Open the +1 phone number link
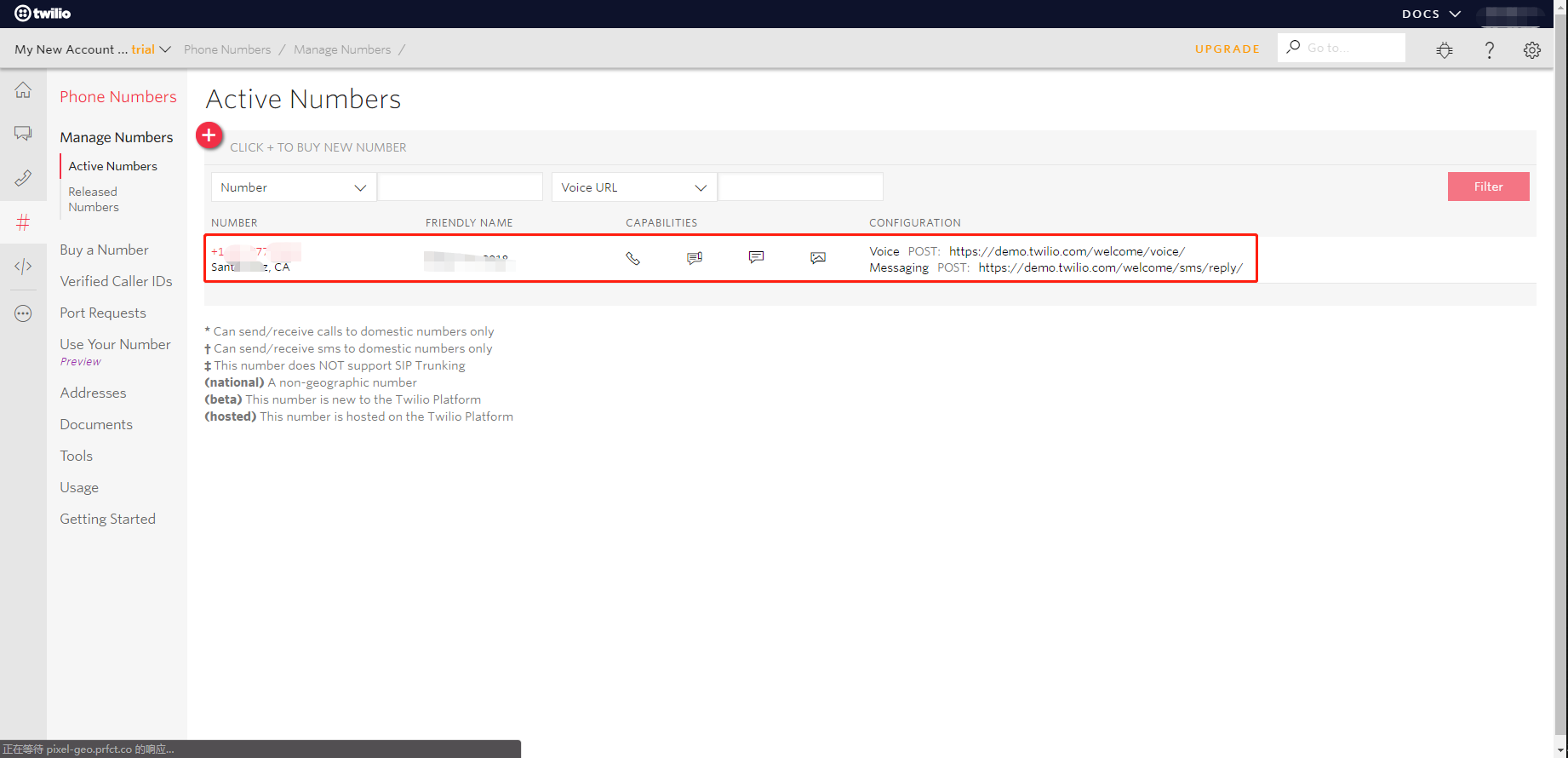The width and height of the screenshot is (1568, 758). click(255, 251)
